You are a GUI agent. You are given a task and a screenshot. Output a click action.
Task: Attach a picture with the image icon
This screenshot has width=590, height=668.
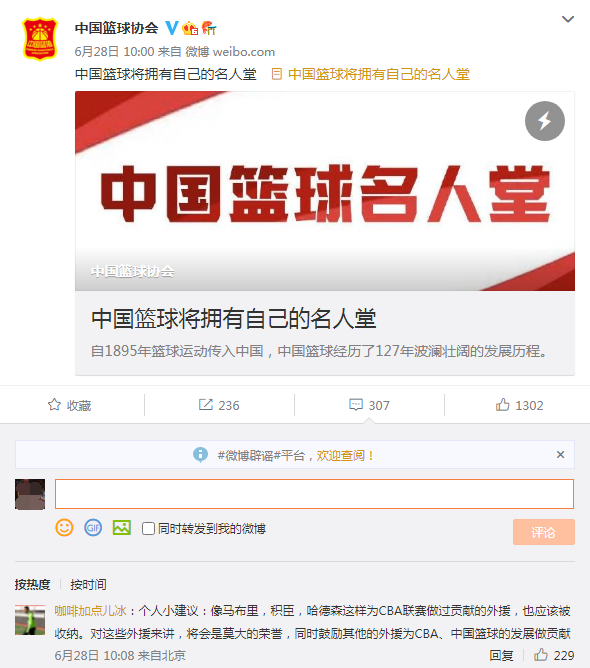(x=121, y=528)
